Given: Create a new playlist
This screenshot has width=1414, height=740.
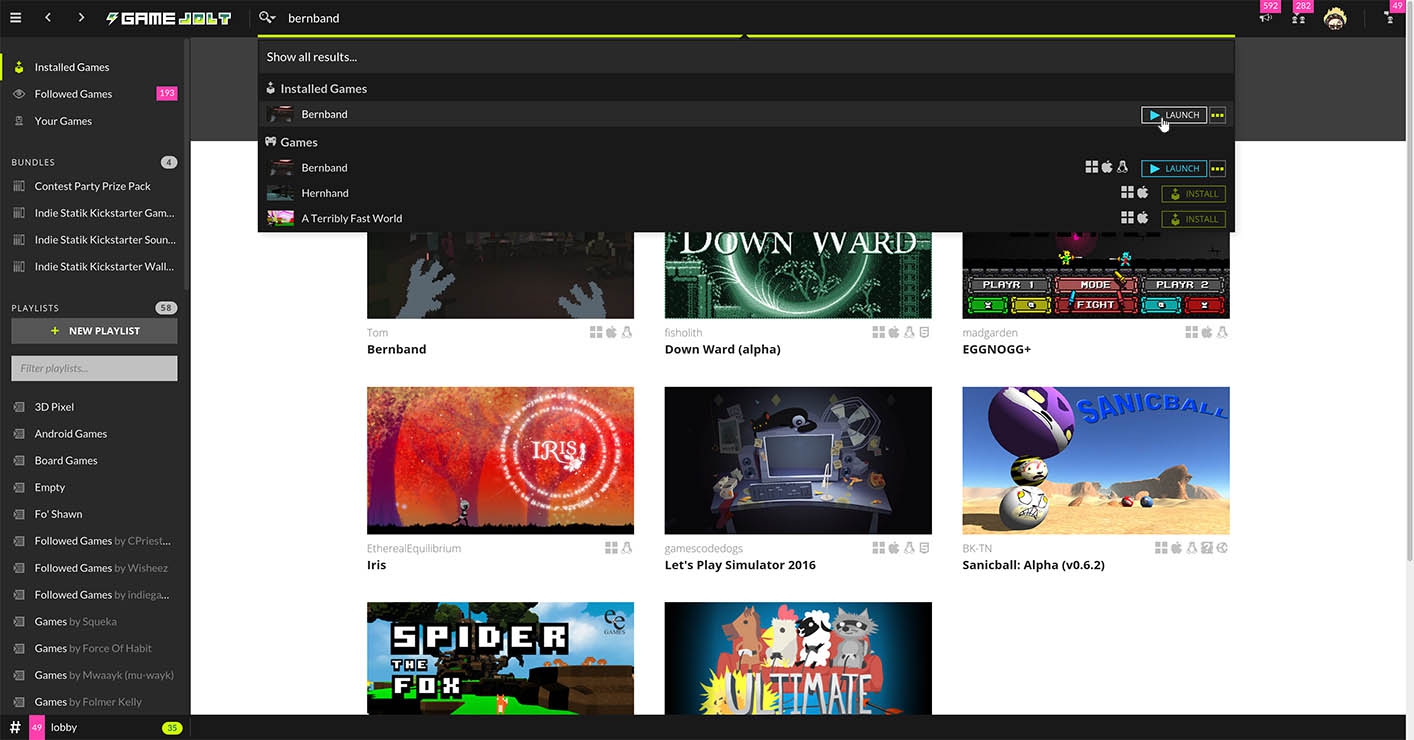Looking at the screenshot, I should pos(94,331).
